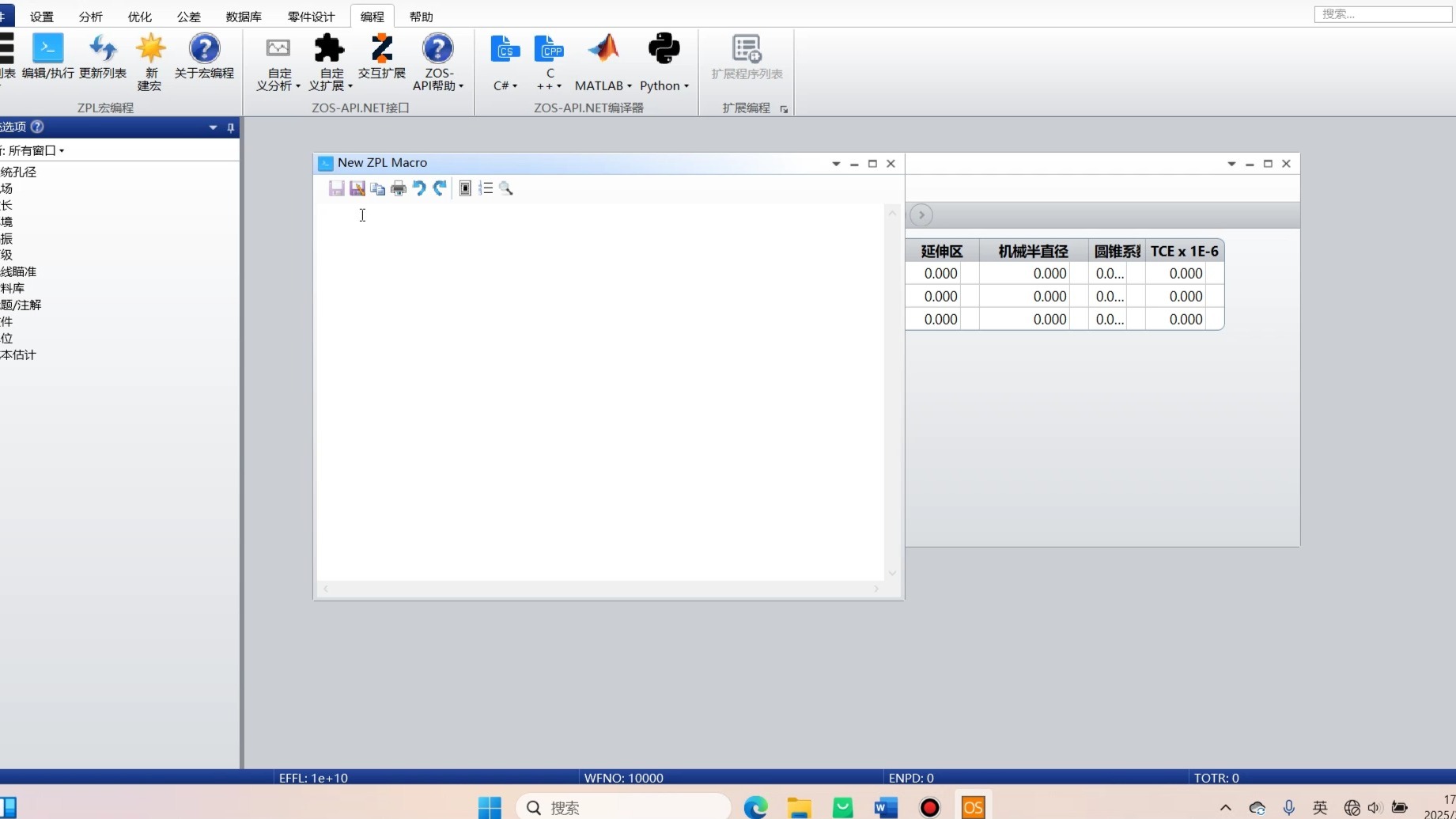
Task: Click Save As icon in macro toolbar
Action: (x=357, y=188)
